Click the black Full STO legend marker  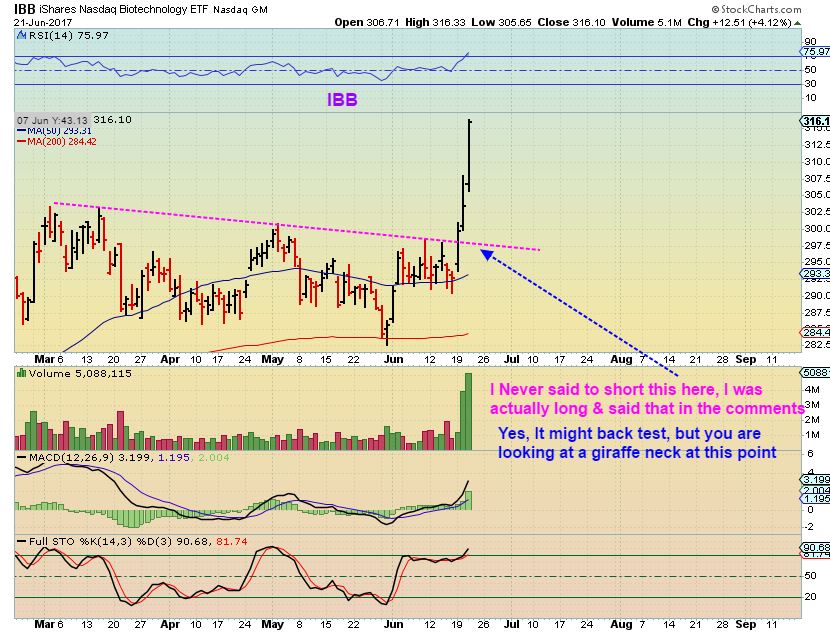click(22, 541)
